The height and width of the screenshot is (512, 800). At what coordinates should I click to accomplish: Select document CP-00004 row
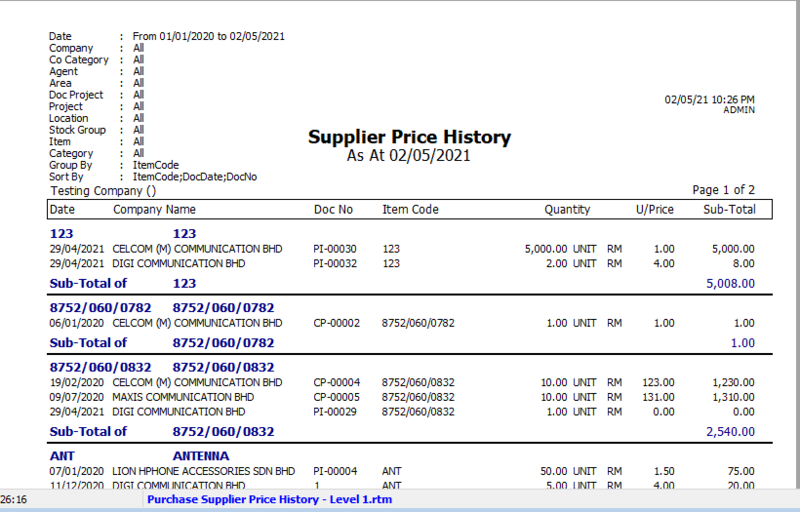click(x=335, y=383)
